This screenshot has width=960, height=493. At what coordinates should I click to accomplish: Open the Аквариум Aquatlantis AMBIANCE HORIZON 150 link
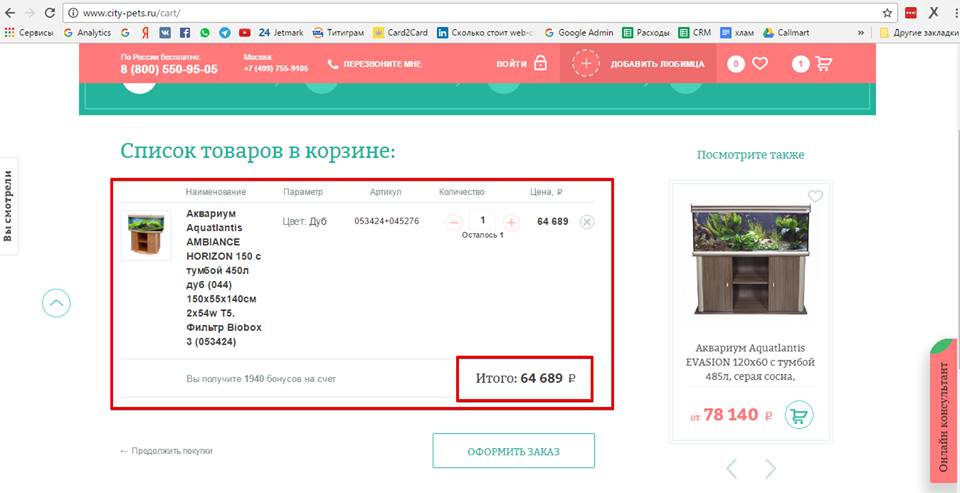224,277
